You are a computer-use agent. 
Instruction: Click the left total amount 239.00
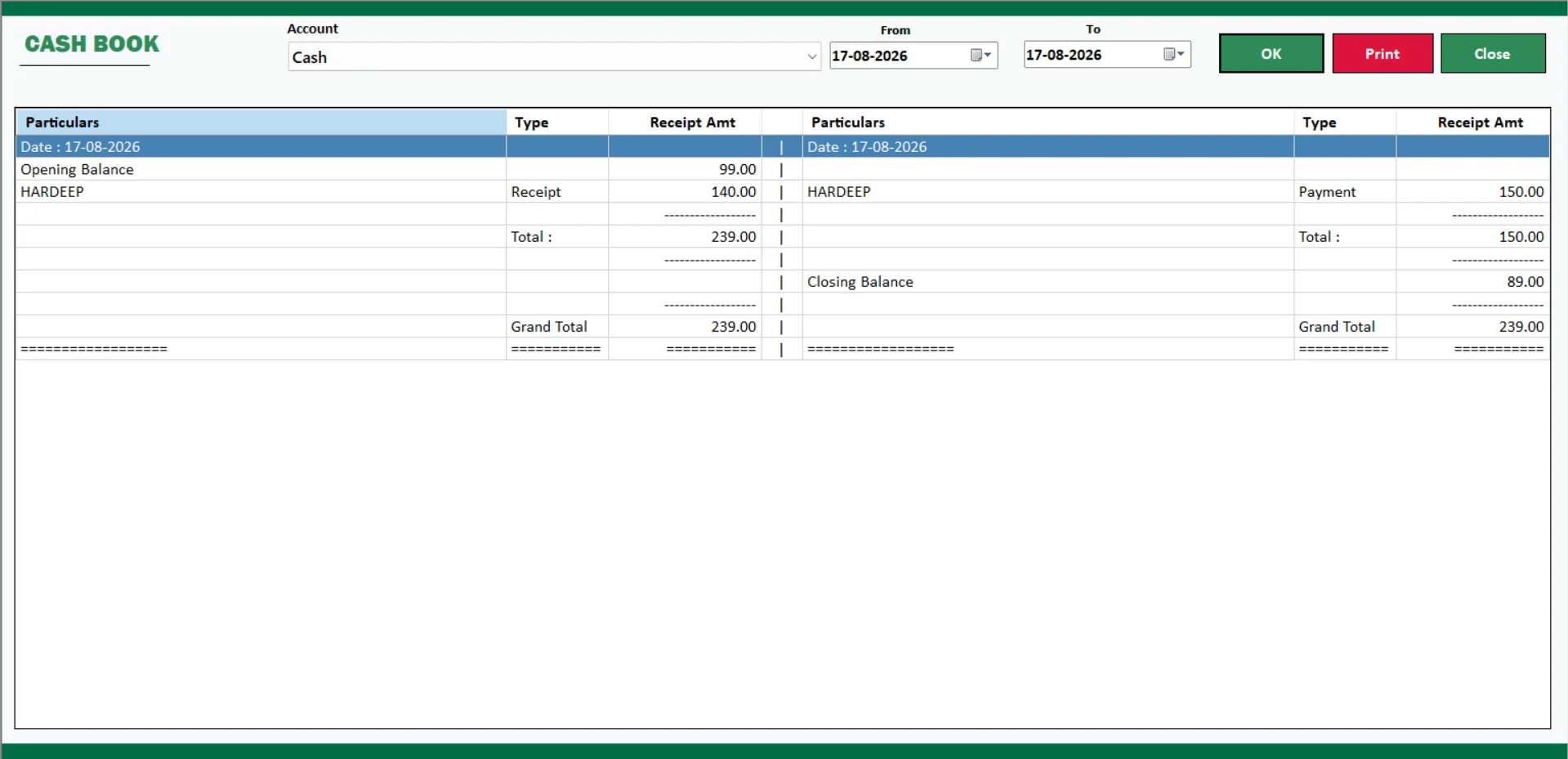[733, 237]
